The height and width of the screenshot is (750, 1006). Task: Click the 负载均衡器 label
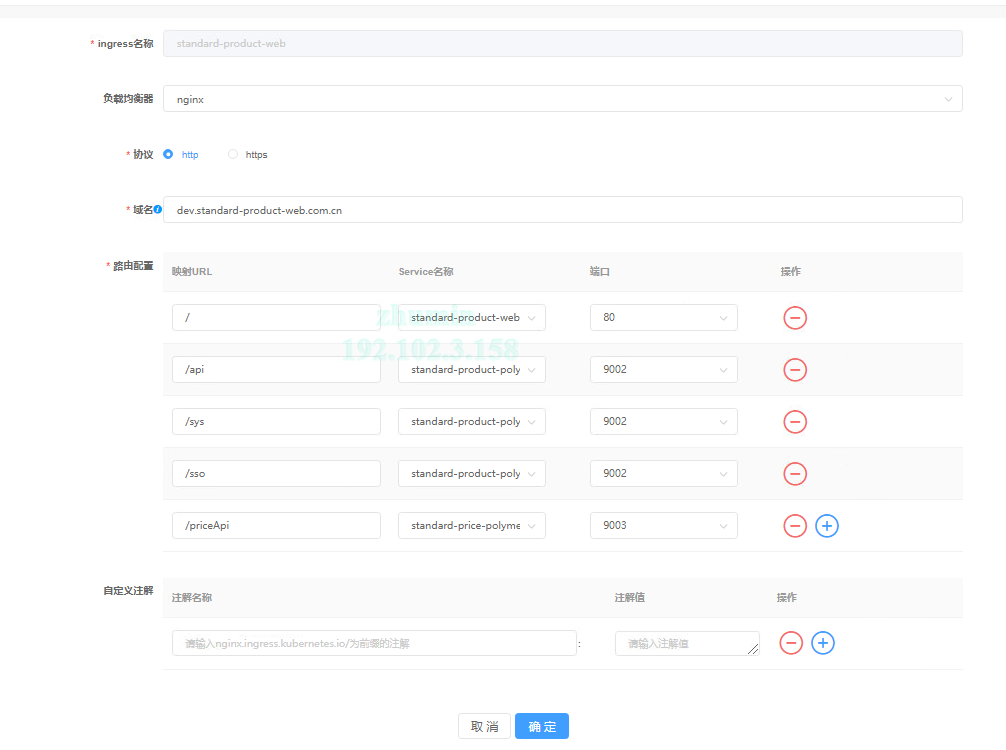(x=128, y=98)
